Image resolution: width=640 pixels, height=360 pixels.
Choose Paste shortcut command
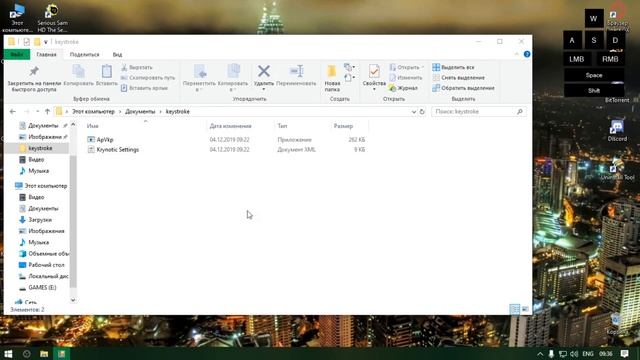[144, 88]
